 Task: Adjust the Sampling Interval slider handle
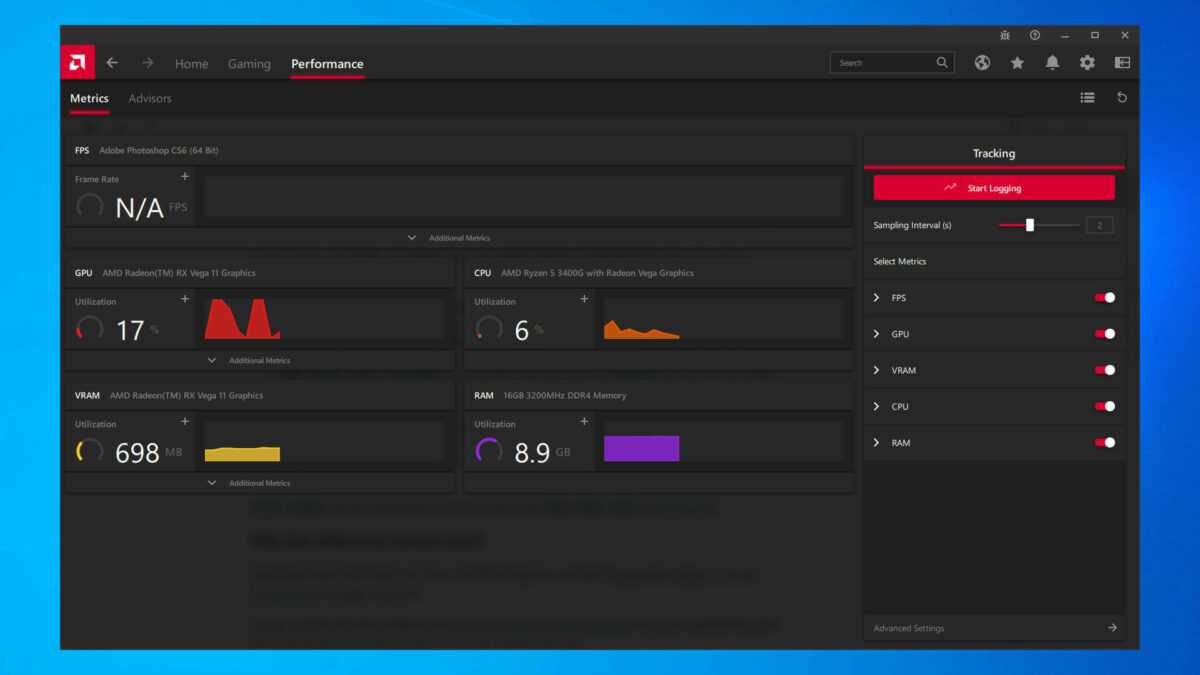click(x=1030, y=225)
